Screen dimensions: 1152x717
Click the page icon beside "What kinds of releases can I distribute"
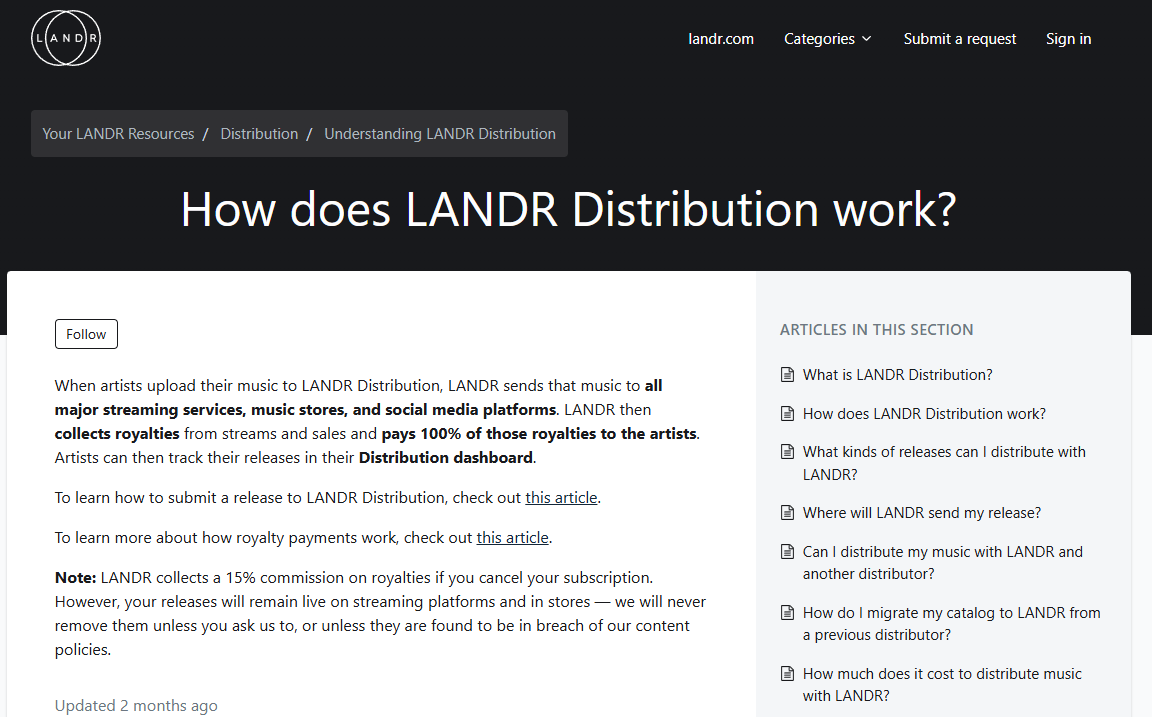point(786,452)
